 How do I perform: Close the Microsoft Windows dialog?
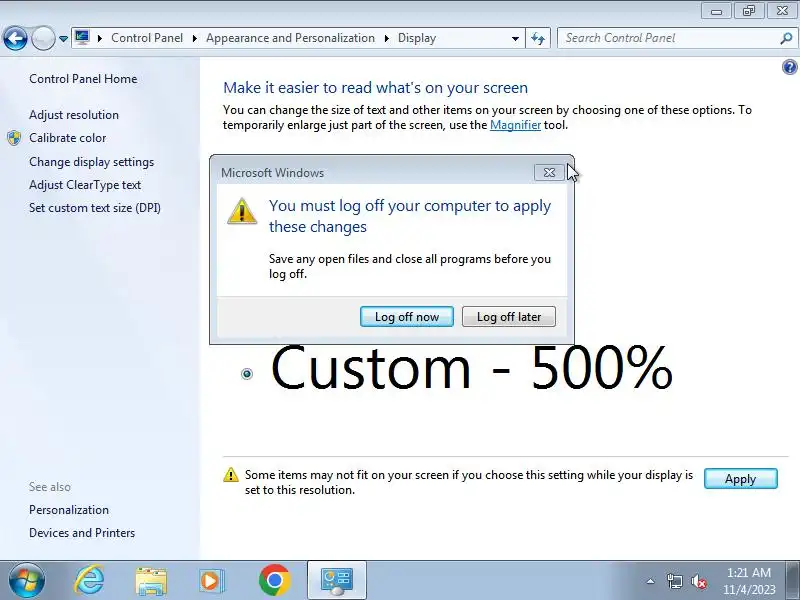point(549,173)
